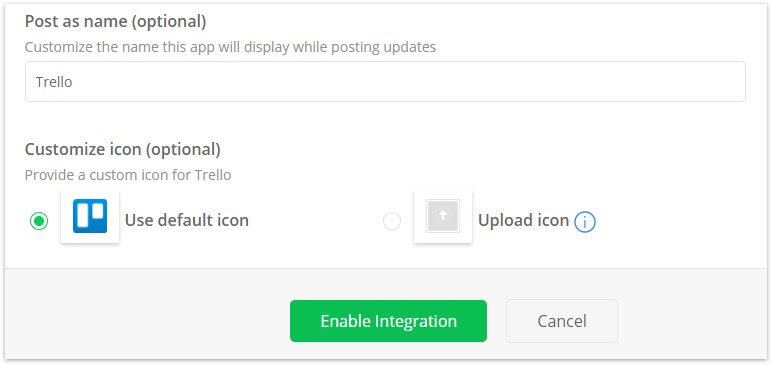The height and width of the screenshot is (365, 772).
Task: Cancel the integration setup
Action: coord(562,321)
